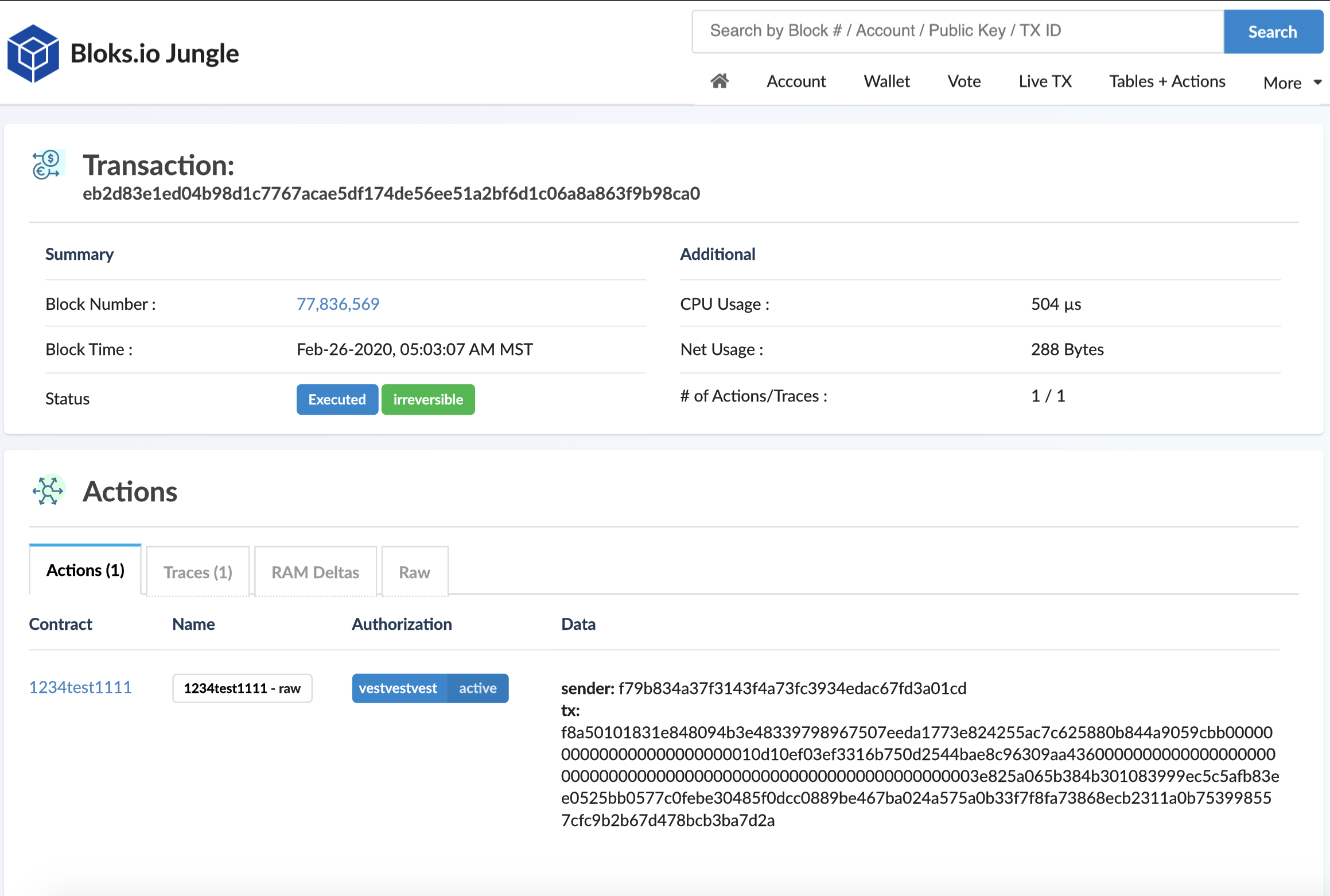
Task: Switch to the RAM Deltas tab
Action: tap(315, 572)
